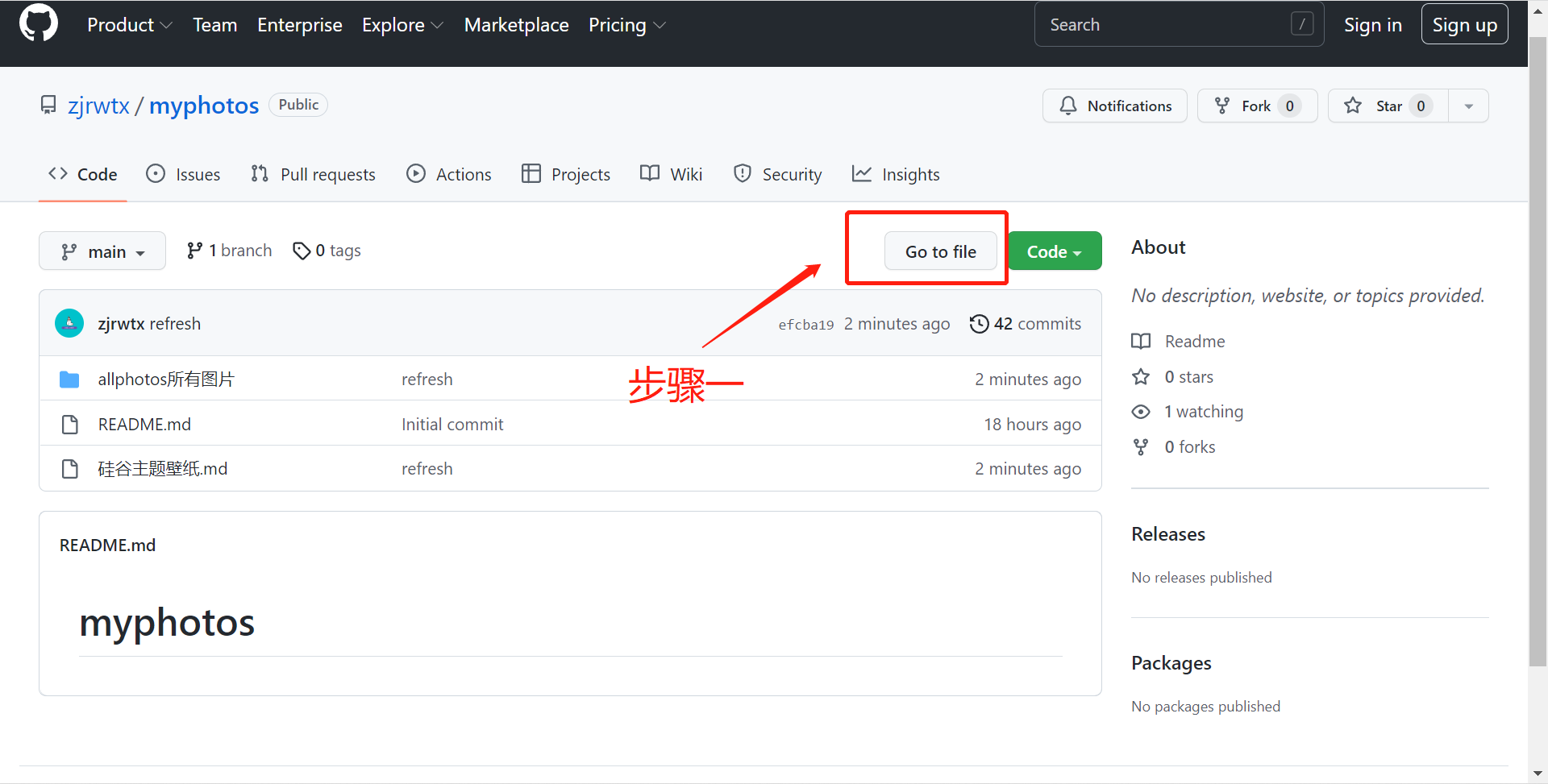Open the Star list dropdown arrow
This screenshot has height=784, width=1548.
click(x=1468, y=106)
